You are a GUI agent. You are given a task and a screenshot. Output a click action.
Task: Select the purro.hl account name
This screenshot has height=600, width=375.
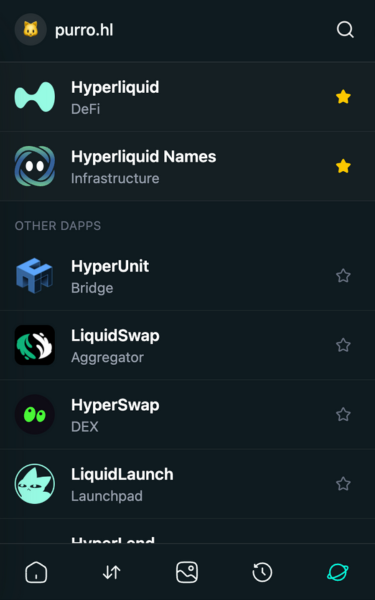[84, 30]
